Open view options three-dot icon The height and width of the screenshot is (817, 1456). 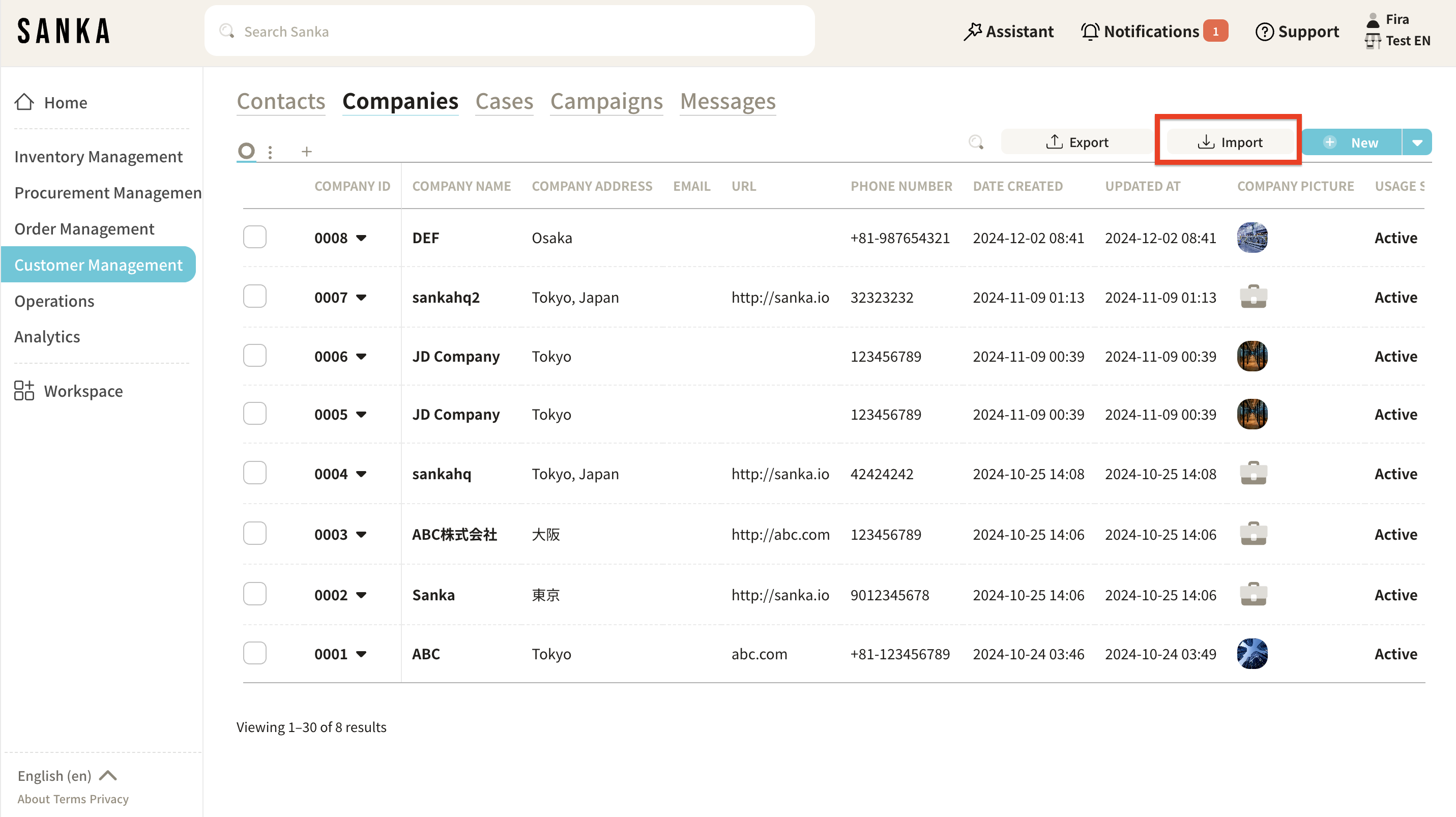tap(270, 152)
